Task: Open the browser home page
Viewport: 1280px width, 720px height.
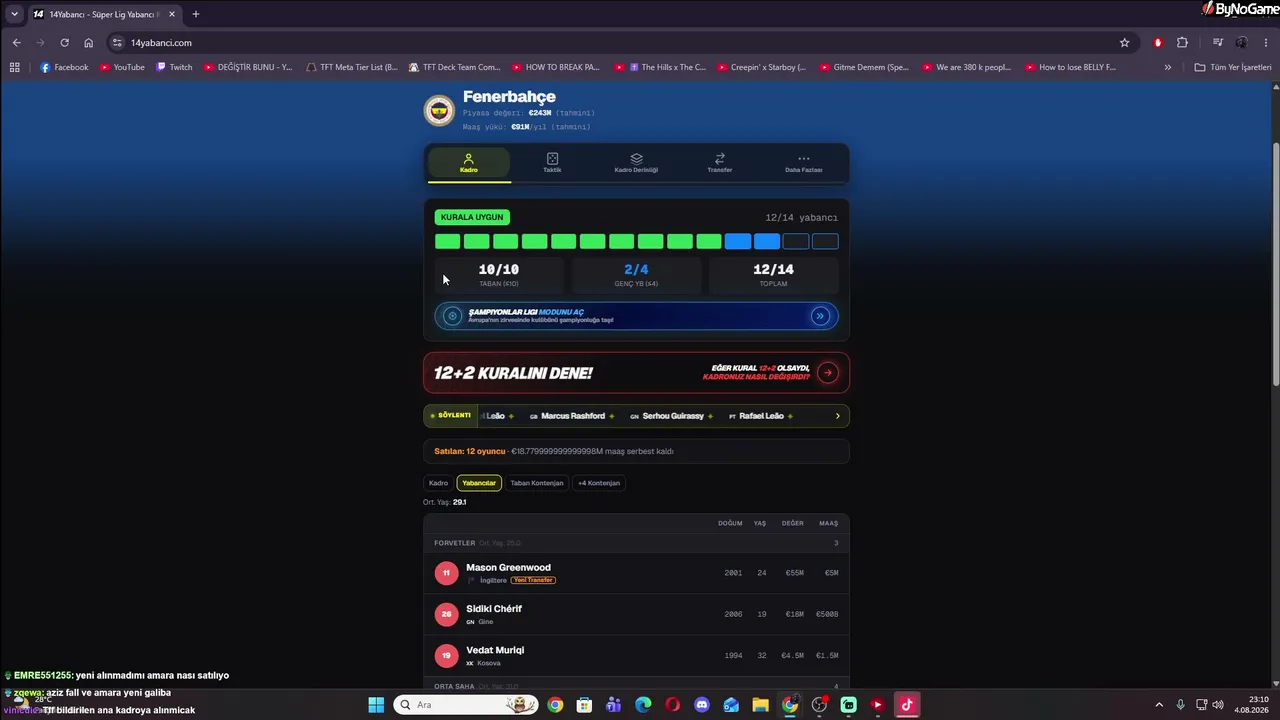Action: point(88,43)
